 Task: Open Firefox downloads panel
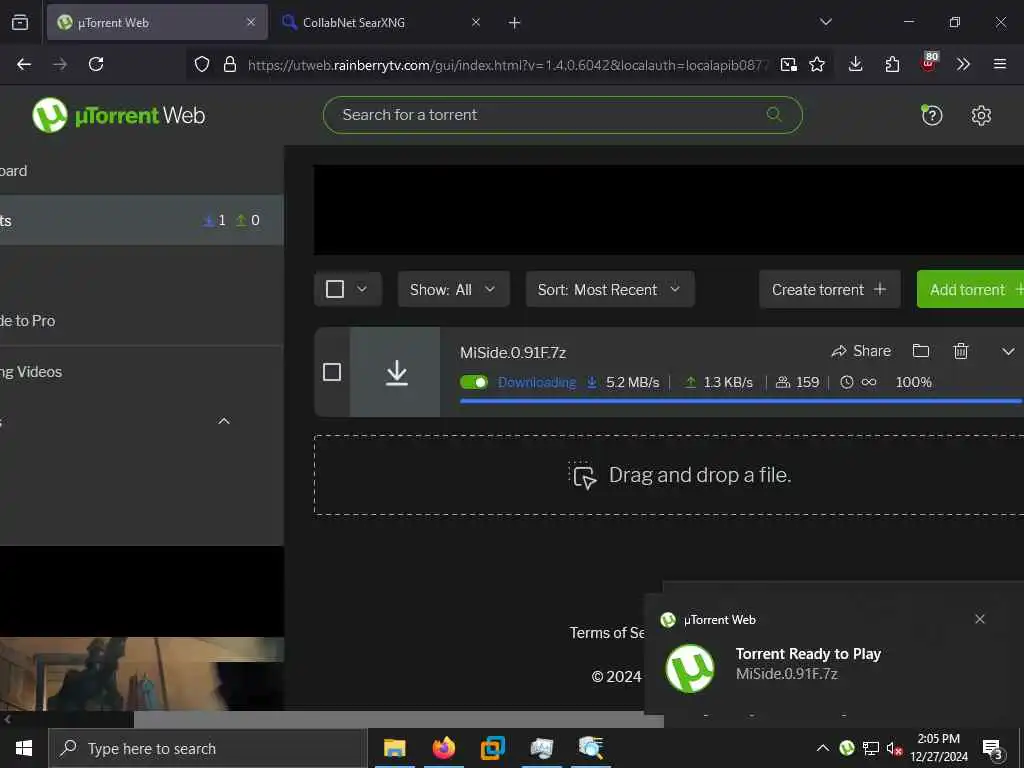point(855,64)
